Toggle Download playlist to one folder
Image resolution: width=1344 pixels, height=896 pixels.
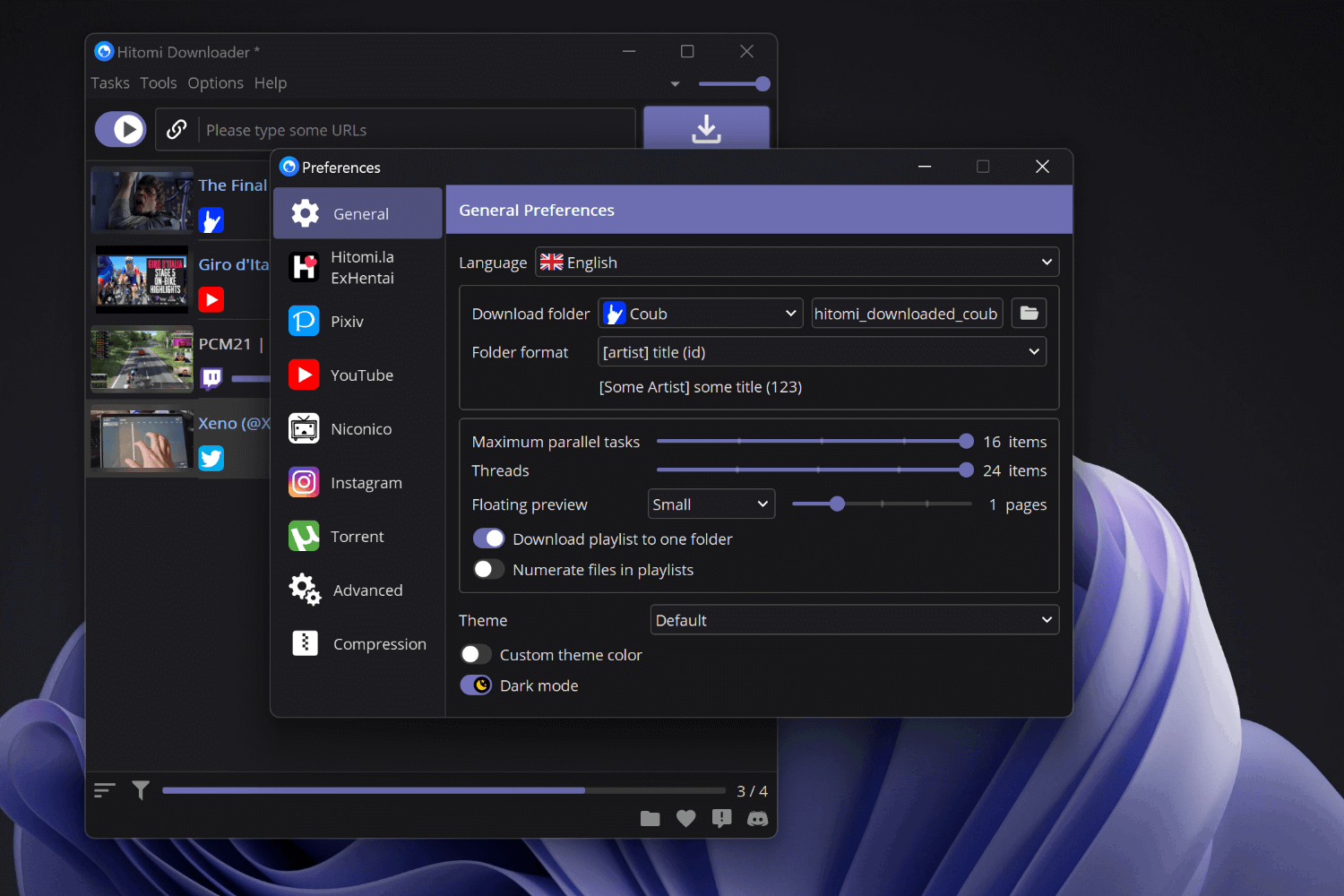coord(489,538)
